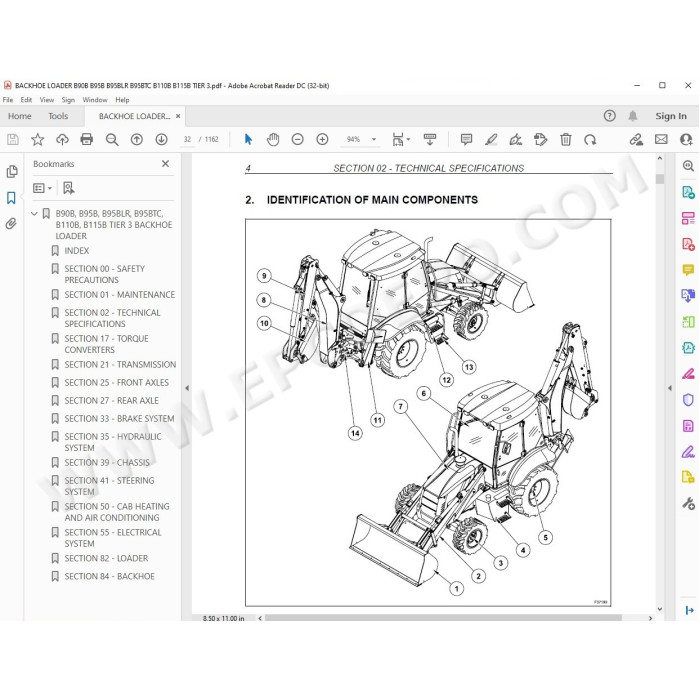Open bookmarks options dropdown menu
This screenshot has height=700, width=700.
pyautogui.click(x=42, y=188)
